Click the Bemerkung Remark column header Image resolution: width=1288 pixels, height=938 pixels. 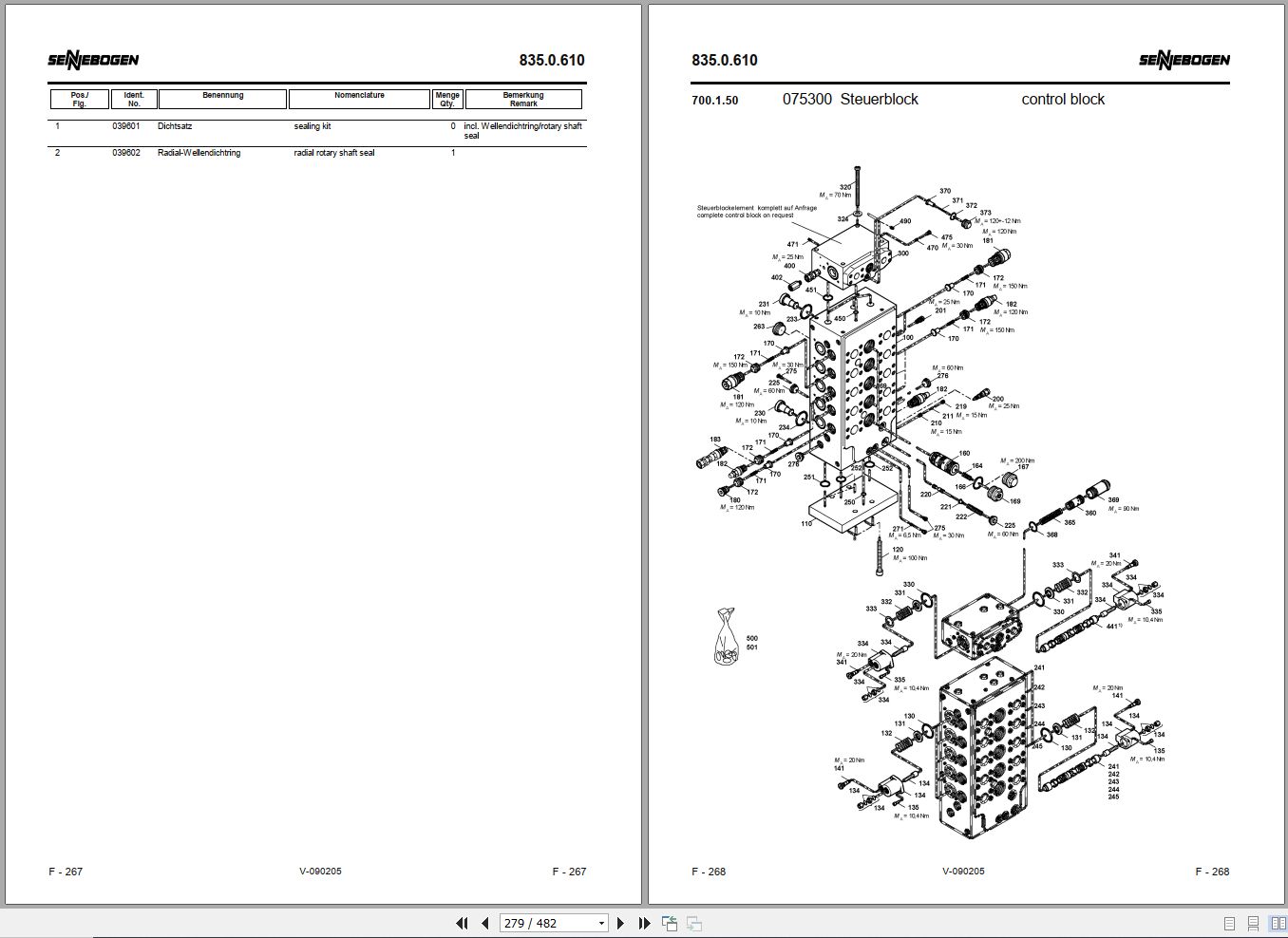tap(523, 99)
